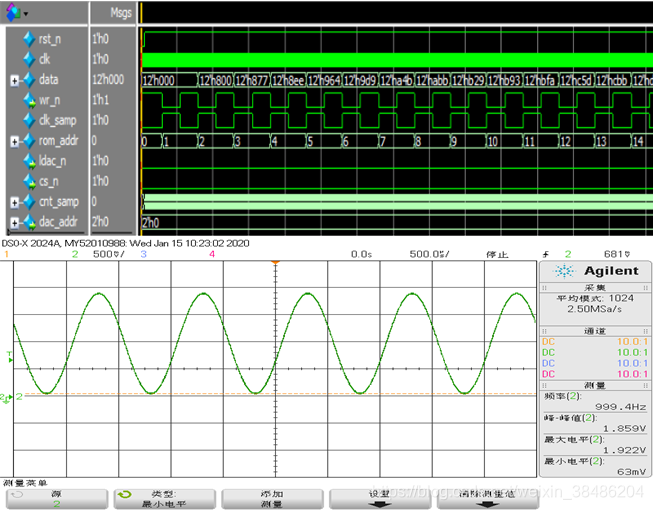Screen dimensions: 653x510
Task: Click the 12'h877 data waveform segment
Action: coord(252,80)
